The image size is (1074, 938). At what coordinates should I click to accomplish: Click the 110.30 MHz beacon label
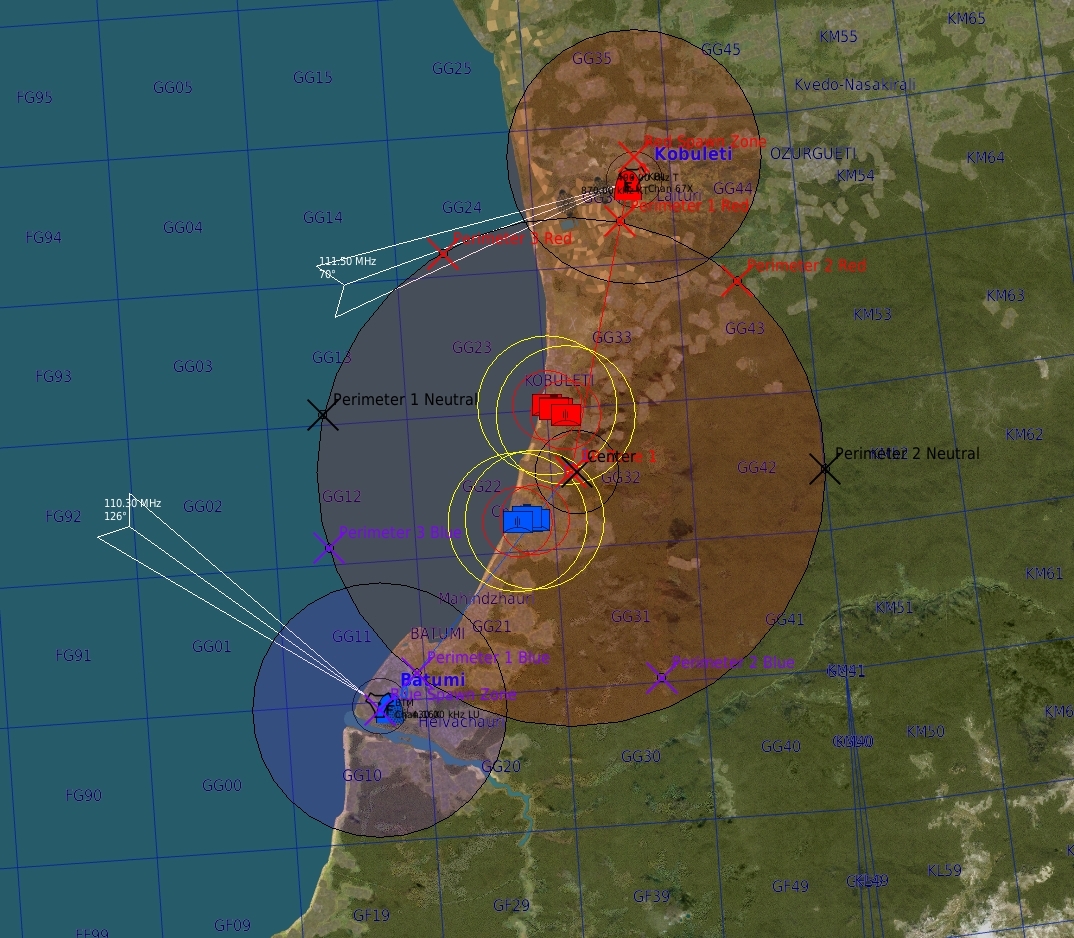(132, 503)
